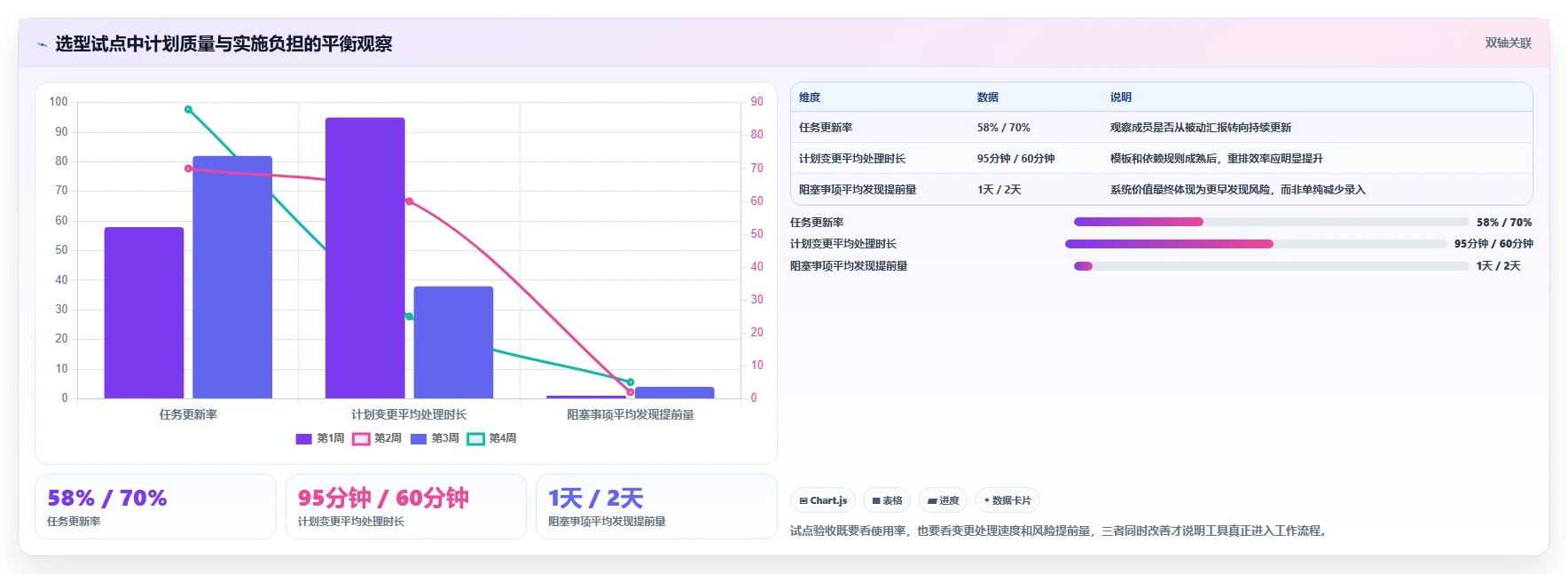Click the 58% / 70% stat card
Image resolution: width=1568 pixels, height=574 pixels.
[x=155, y=507]
